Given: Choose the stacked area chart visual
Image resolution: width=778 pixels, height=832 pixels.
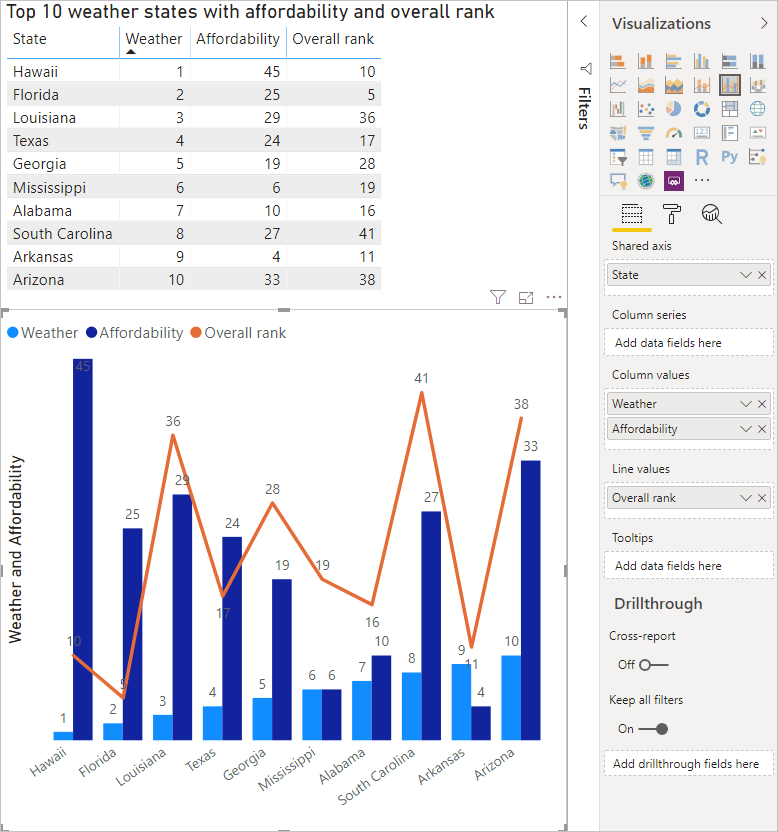Looking at the screenshot, I should click(673, 85).
